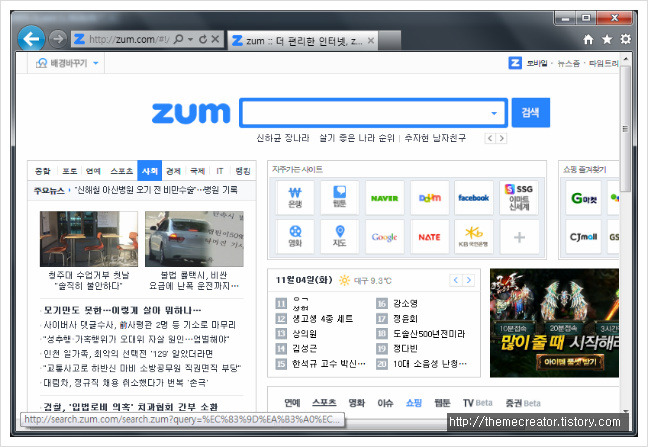
Task: Open the SSG 이마트 신세계 shortcut
Action: [519, 197]
